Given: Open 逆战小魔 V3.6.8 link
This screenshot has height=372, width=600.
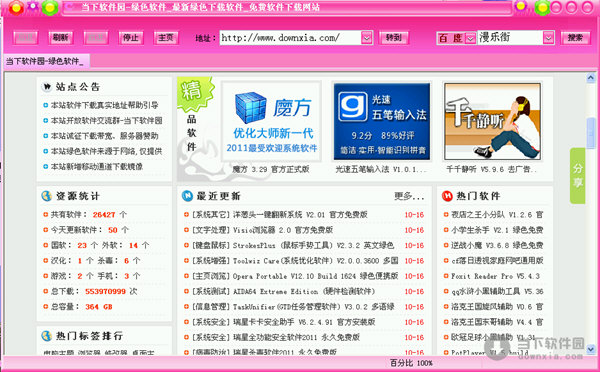Looking at the screenshot, I should [x=497, y=245].
